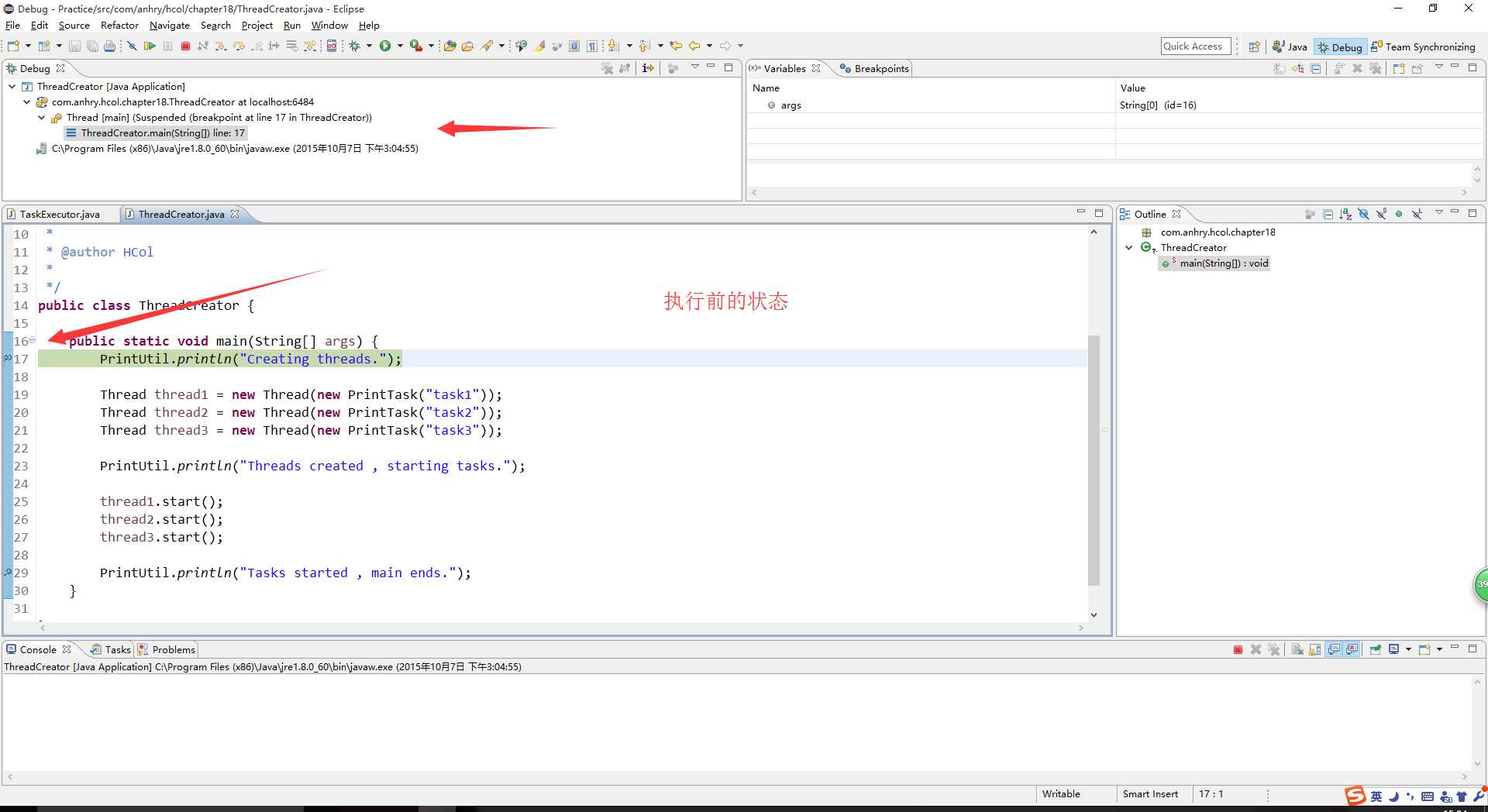
Task: Open the New wizard dropdown arrow
Action: click(x=28, y=46)
